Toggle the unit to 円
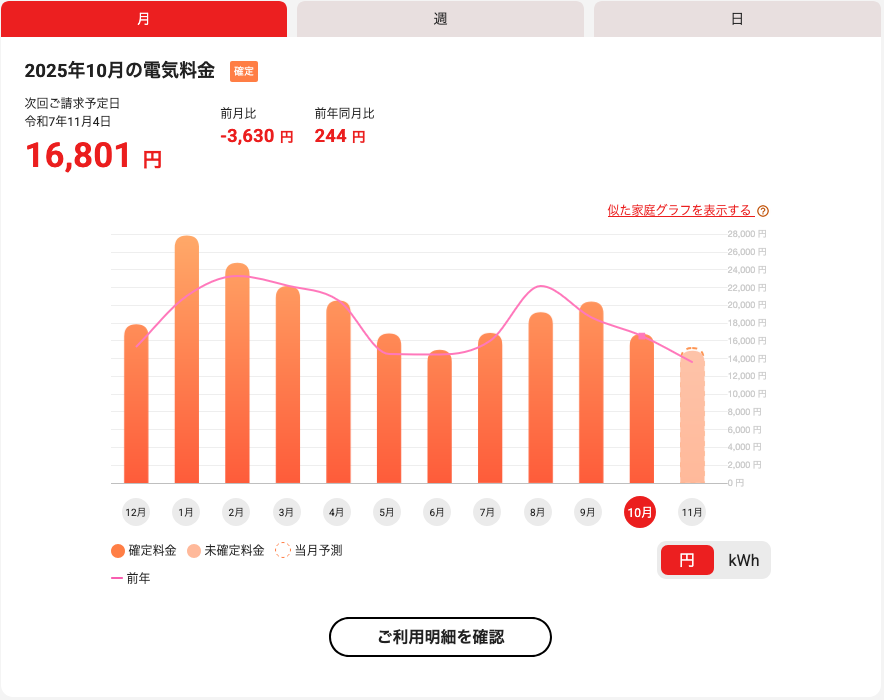 tap(687, 560)
